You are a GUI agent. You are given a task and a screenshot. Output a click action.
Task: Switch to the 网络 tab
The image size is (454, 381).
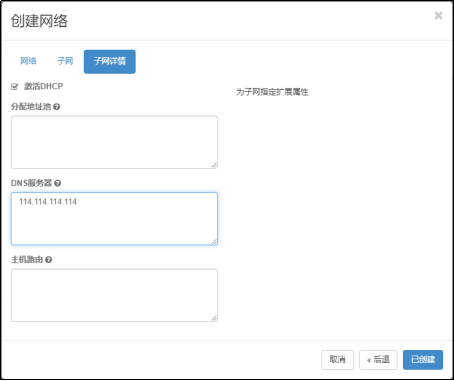28,61
